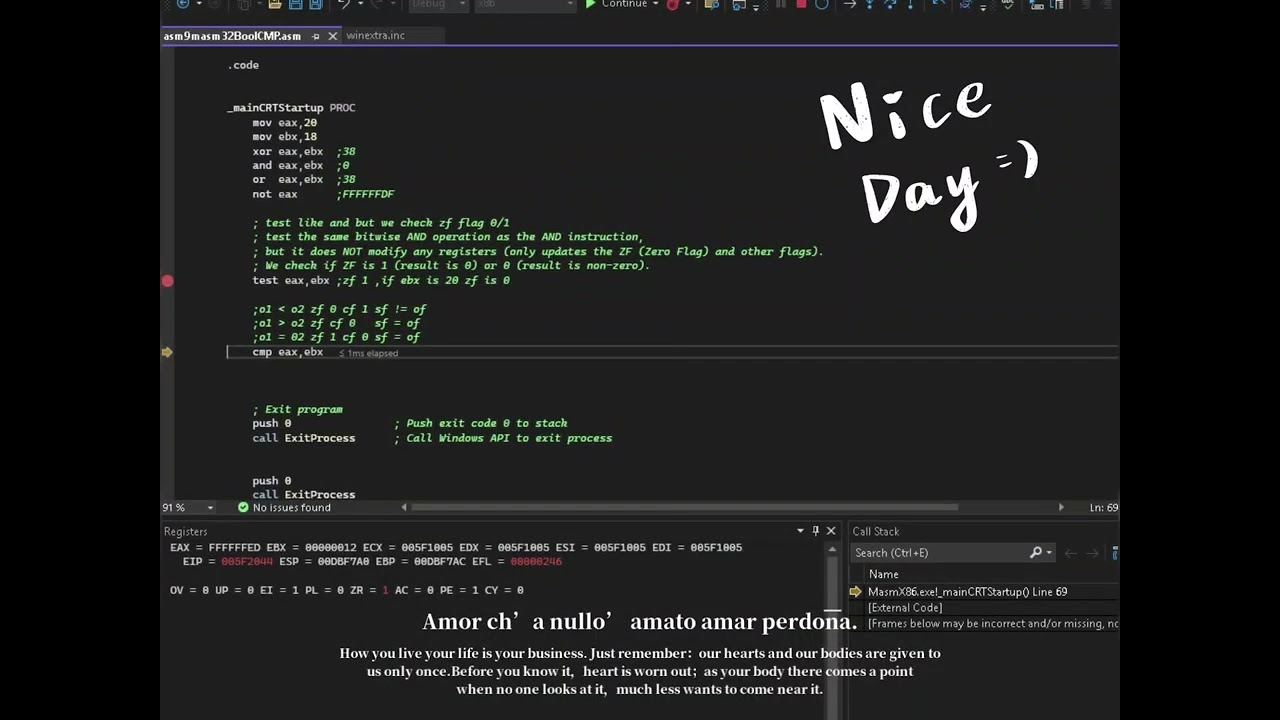Click Save All in the toolbar

316,4
